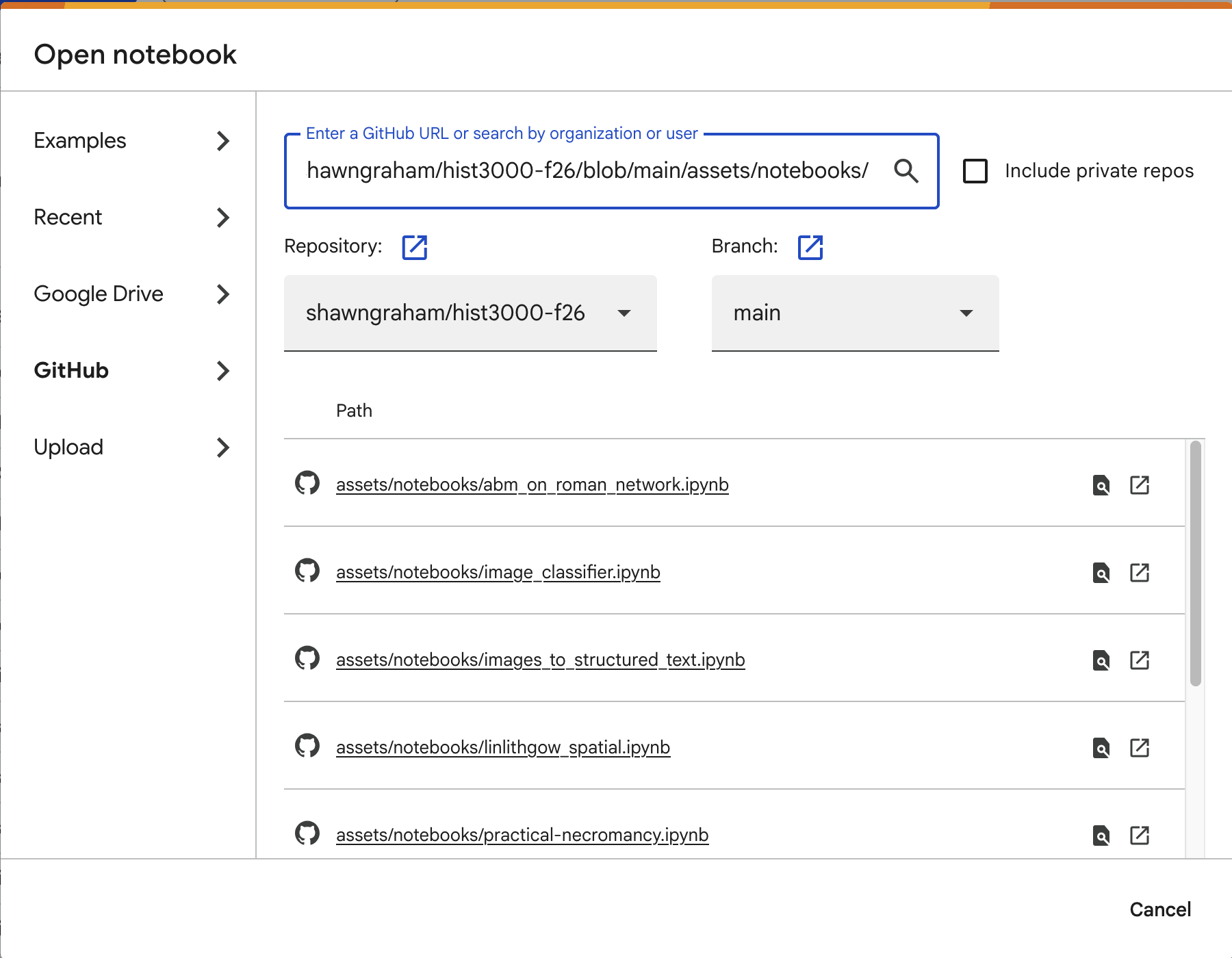Click the notebook list vertical scrollbar thumb
Image resolution: width=1232 pixels, height=958 pixels.
[1196, 563]
